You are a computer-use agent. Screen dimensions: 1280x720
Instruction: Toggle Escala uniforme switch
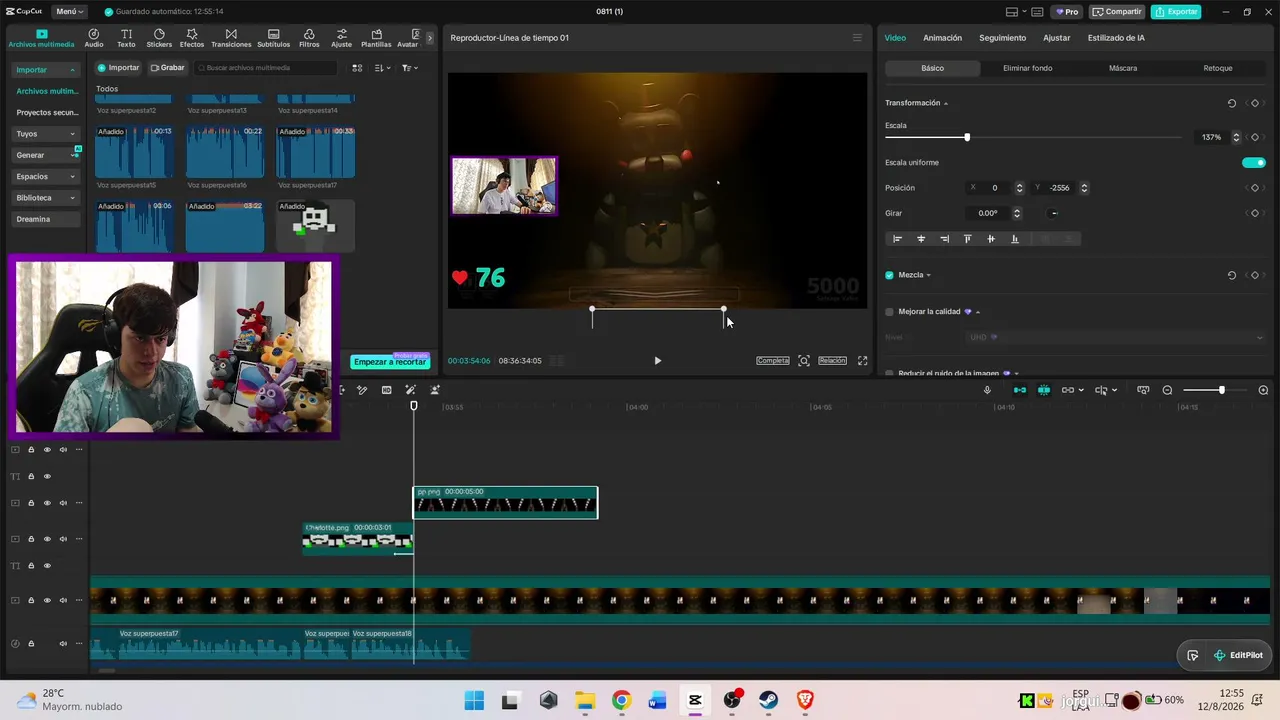(x=1253, y=162)
